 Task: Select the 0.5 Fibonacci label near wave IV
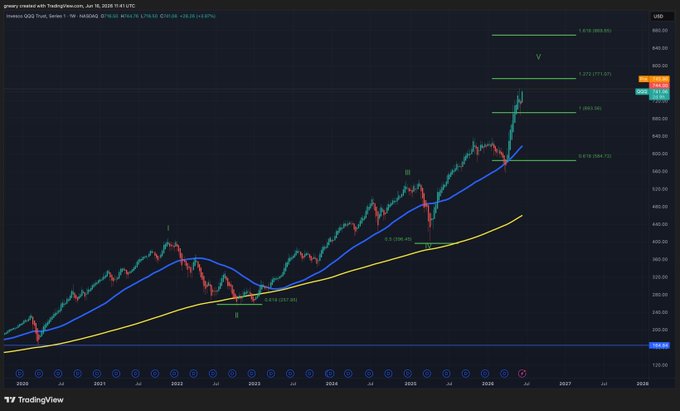[398, 239]
